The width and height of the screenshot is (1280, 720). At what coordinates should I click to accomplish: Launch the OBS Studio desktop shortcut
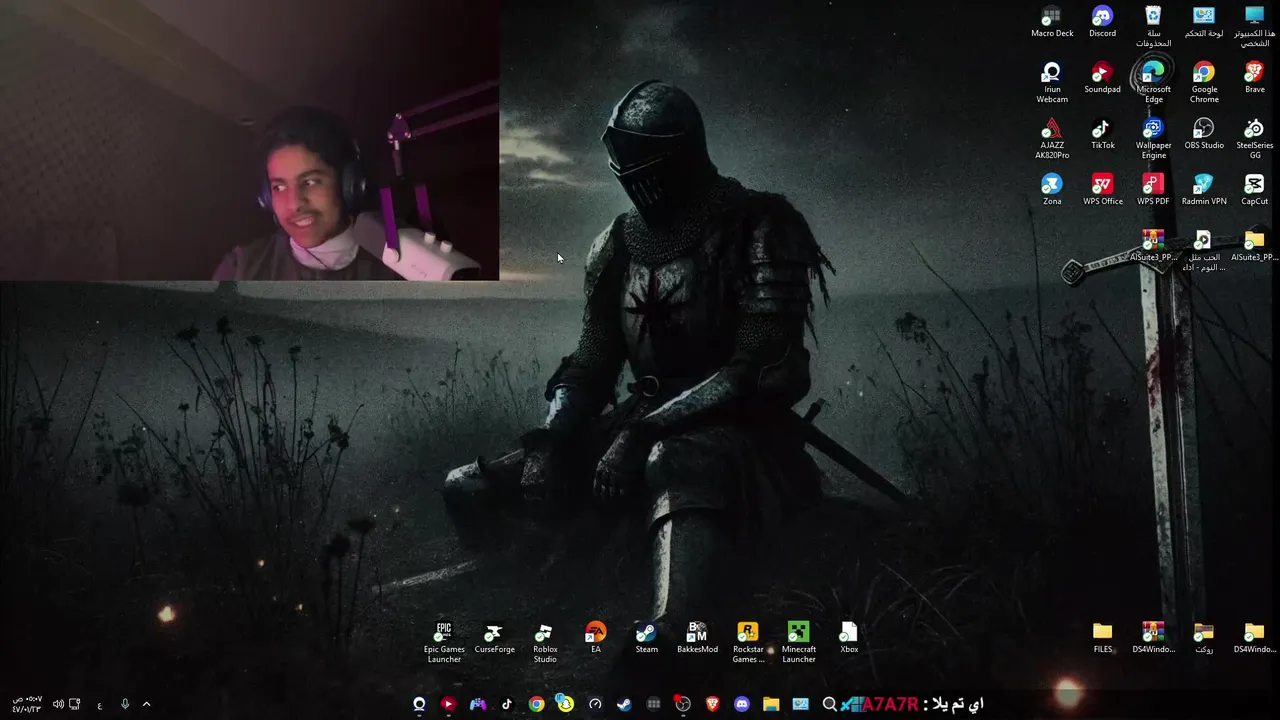pos(1204,134)
